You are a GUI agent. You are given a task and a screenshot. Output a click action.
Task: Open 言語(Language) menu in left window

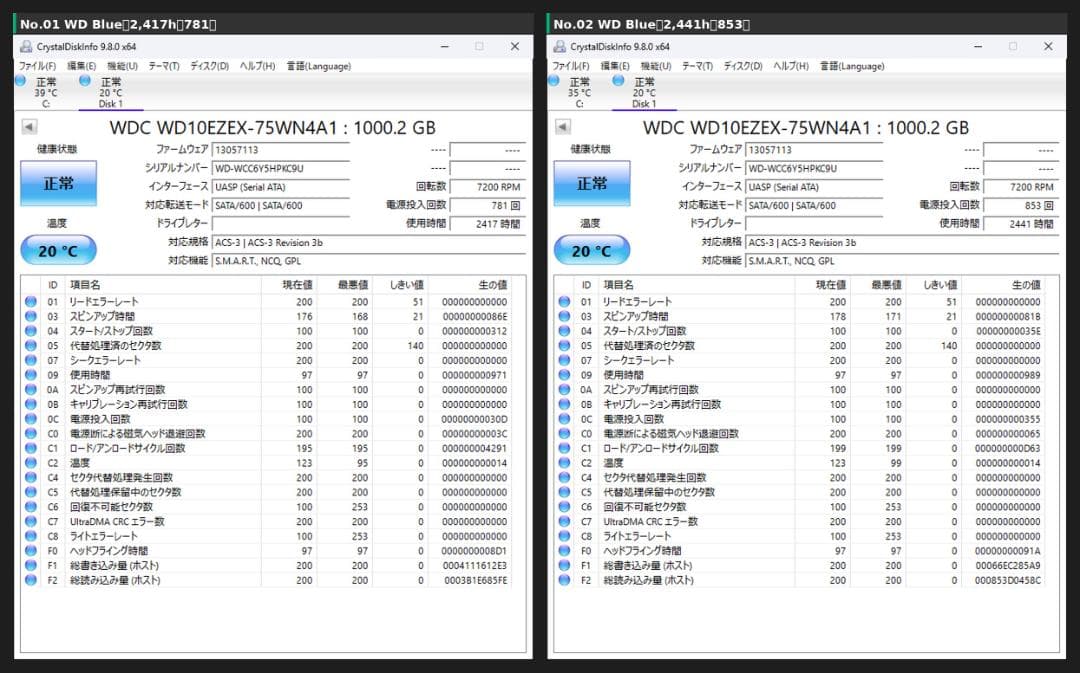pyautogui.click(x=319, y=66)
